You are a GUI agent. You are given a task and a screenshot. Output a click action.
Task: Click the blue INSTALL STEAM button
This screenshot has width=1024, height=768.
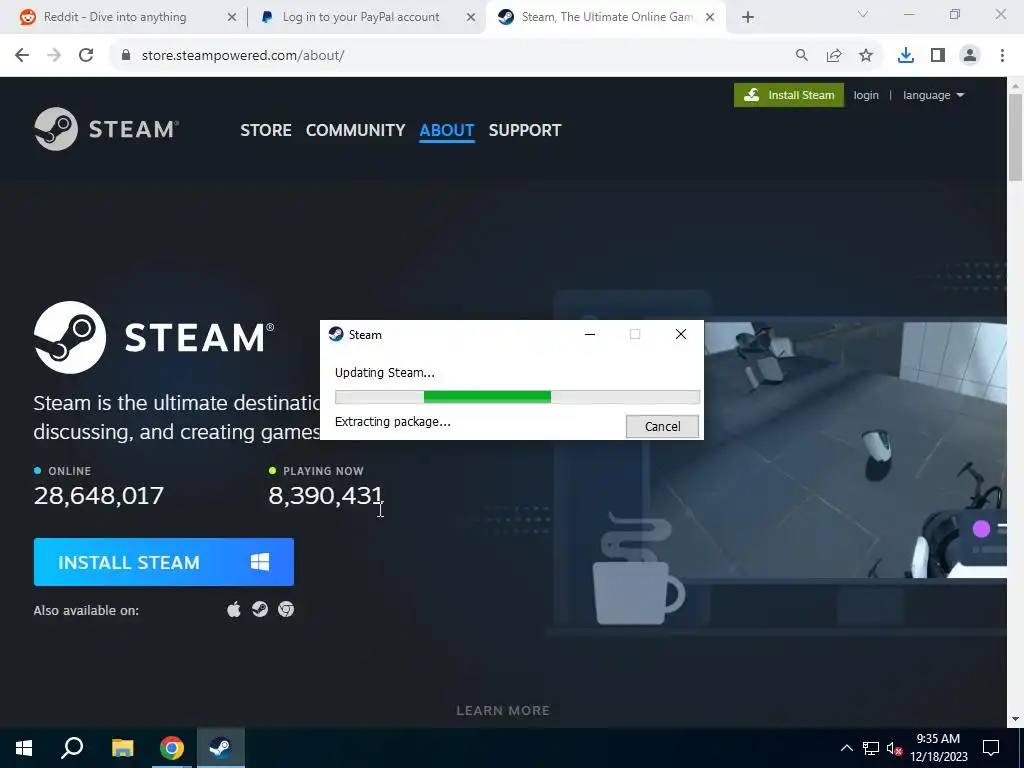tap(163, 562)
